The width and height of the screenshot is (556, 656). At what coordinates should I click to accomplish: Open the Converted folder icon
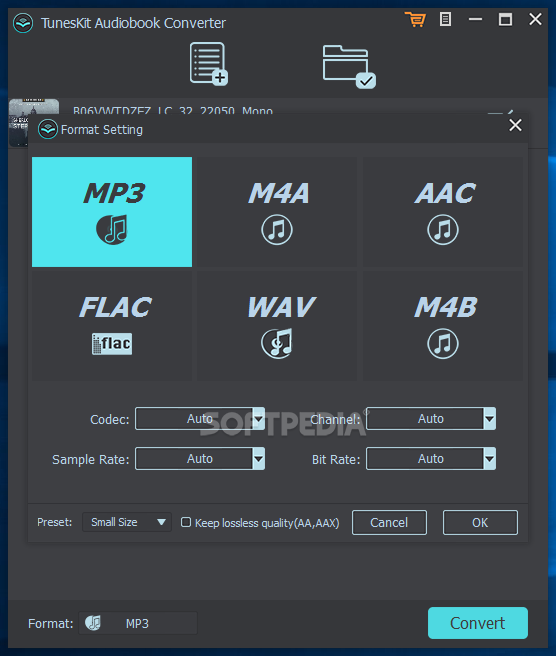click(x=349, y=67)
